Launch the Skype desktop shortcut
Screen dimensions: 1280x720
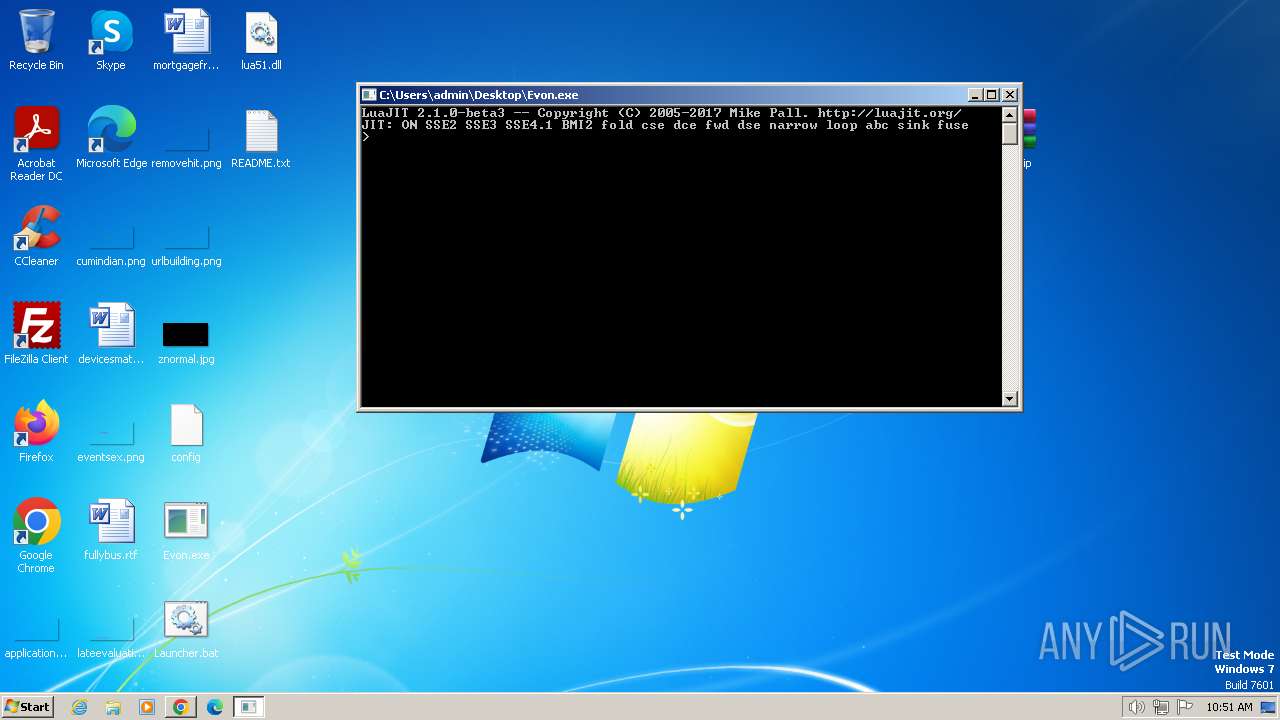111,41
